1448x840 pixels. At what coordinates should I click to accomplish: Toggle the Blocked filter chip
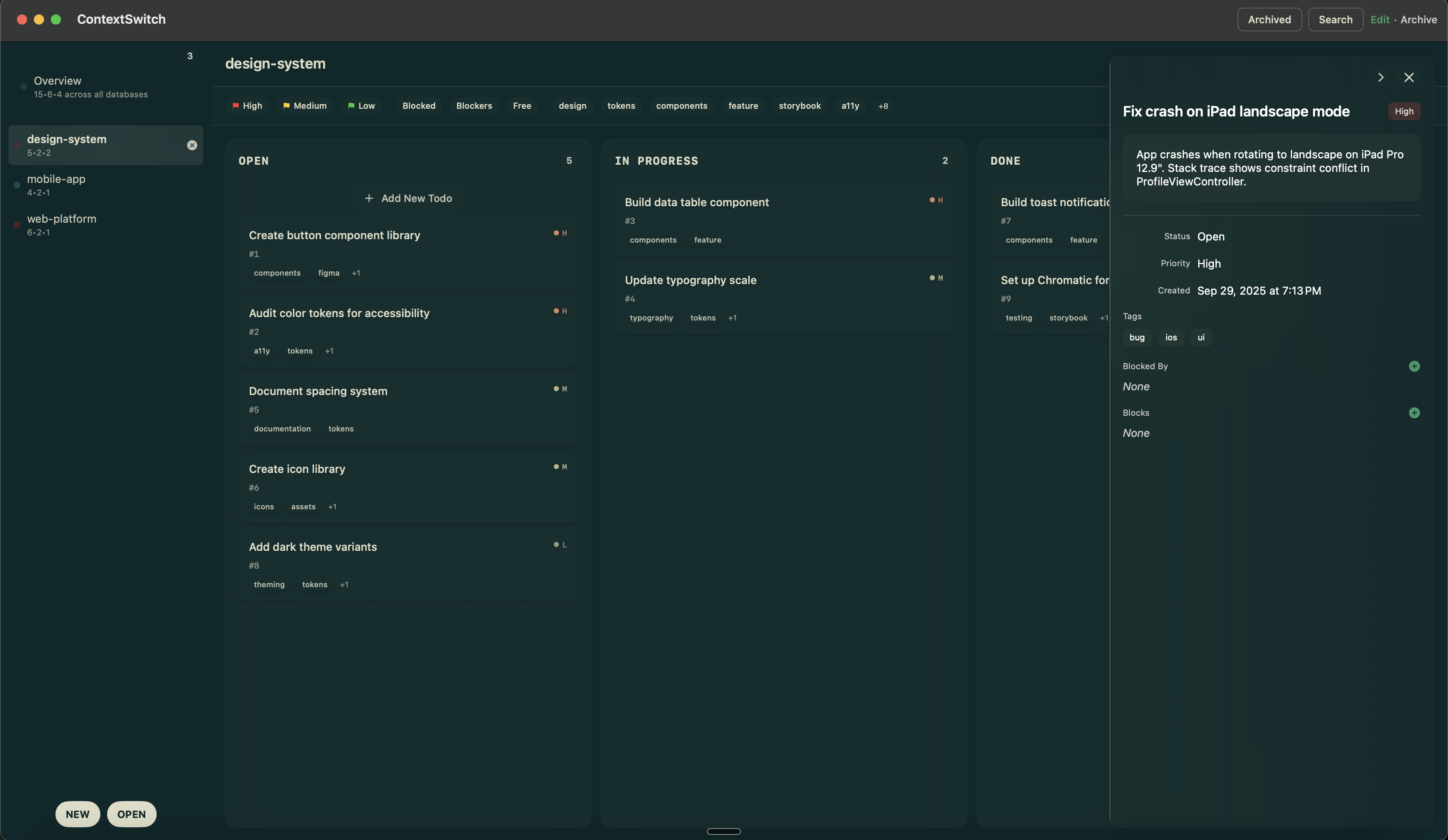click(418, 106)
